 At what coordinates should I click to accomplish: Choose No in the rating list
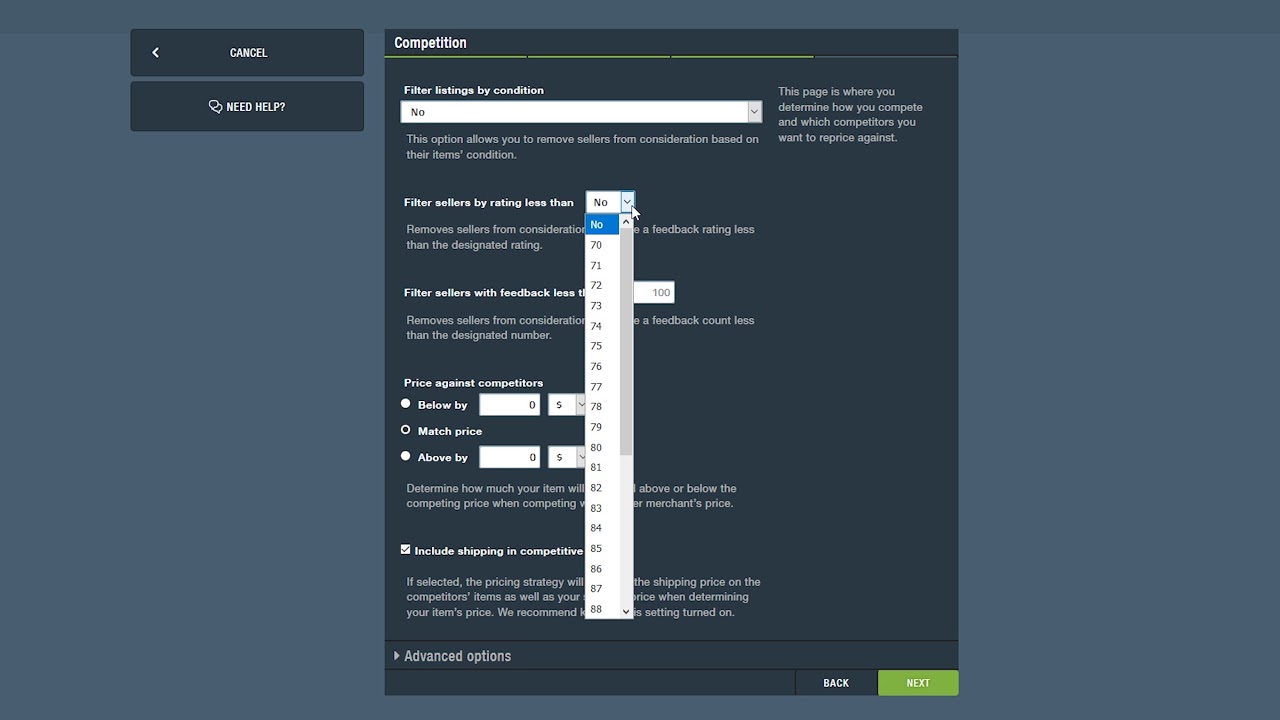[x=603, y=225]
